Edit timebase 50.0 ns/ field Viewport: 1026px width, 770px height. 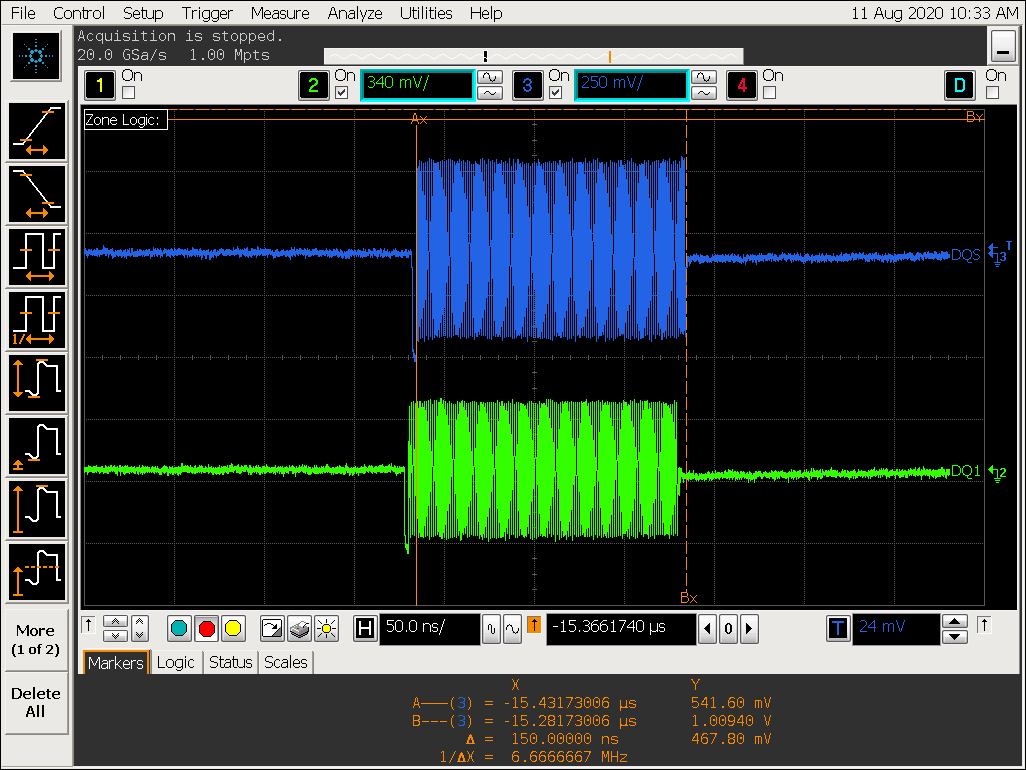pos(430,629)
